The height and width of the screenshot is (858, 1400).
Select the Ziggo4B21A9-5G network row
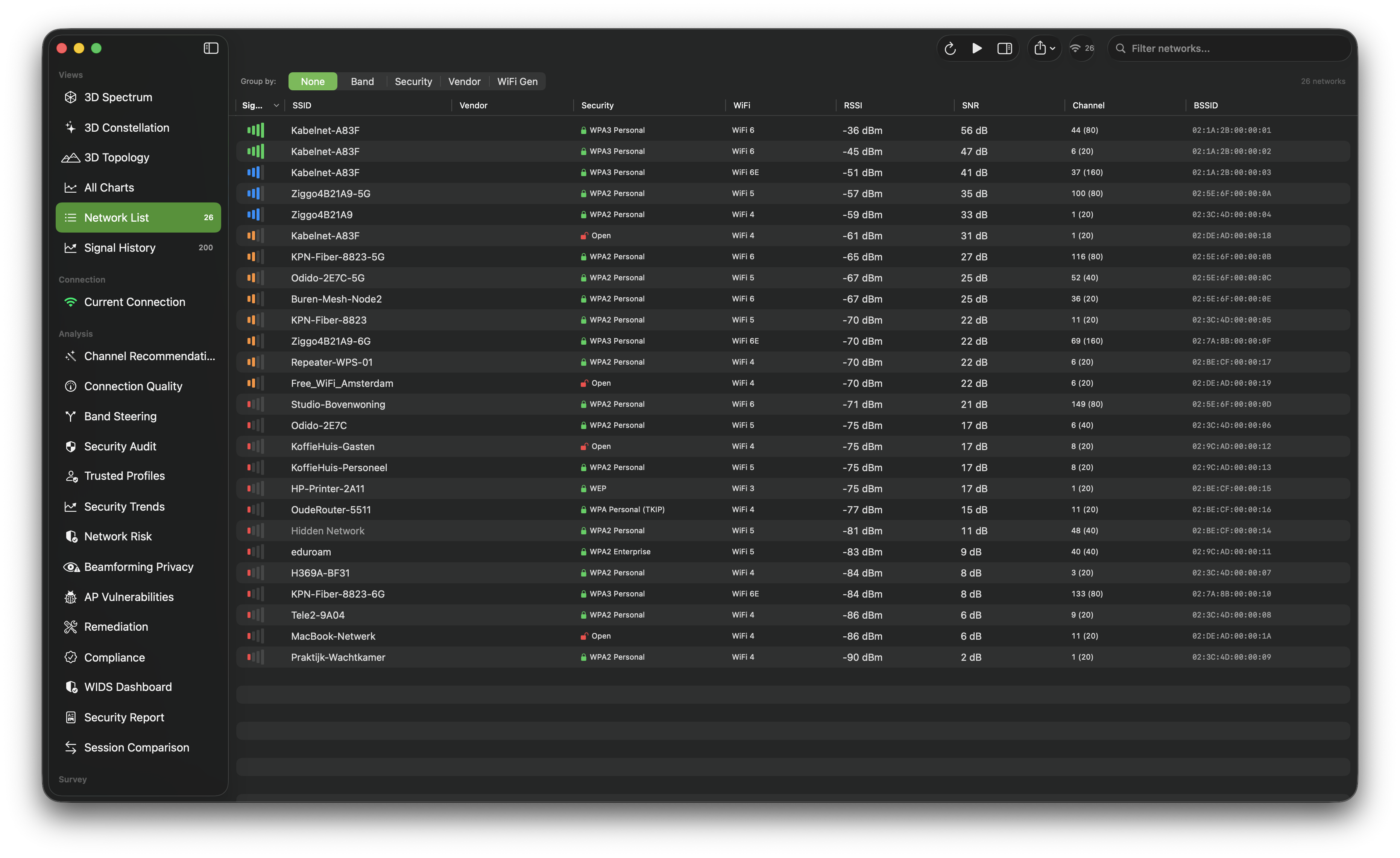[793, 193]
